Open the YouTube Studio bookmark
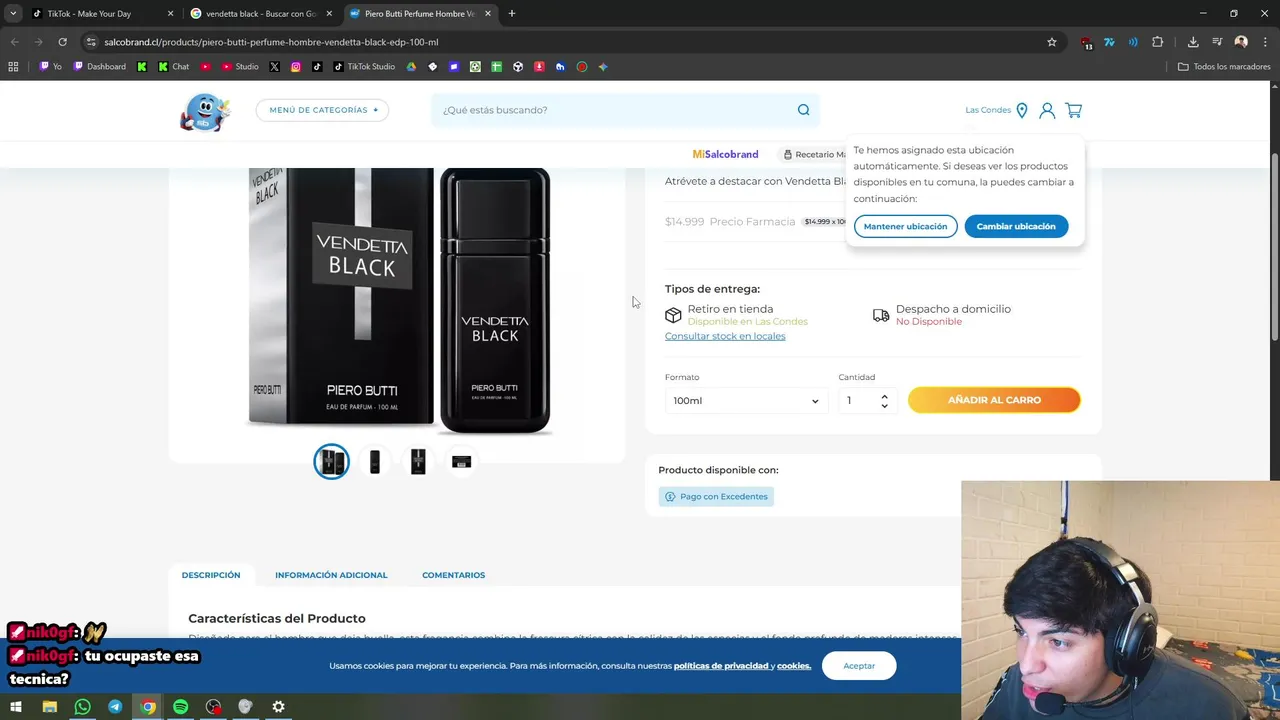 240,67
